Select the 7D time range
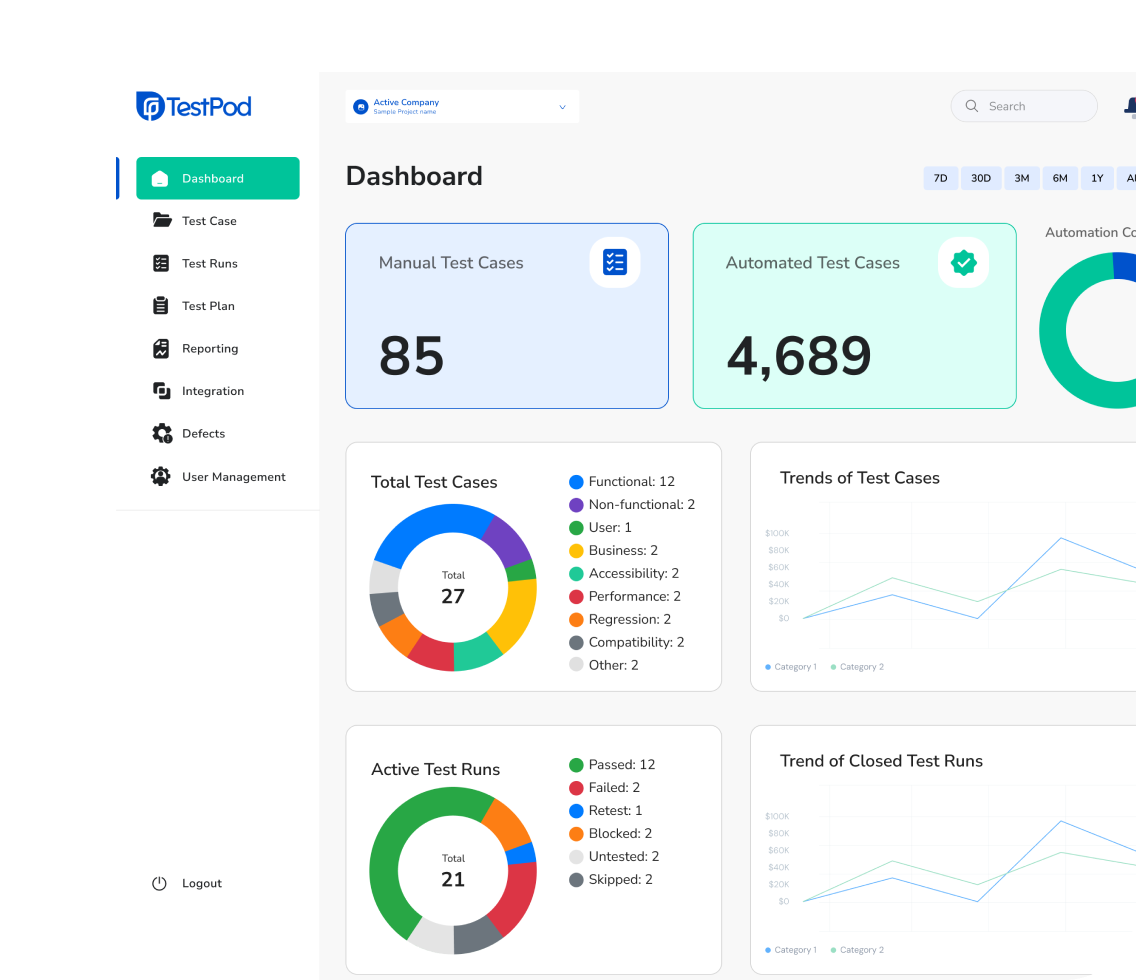 point(940,178)
